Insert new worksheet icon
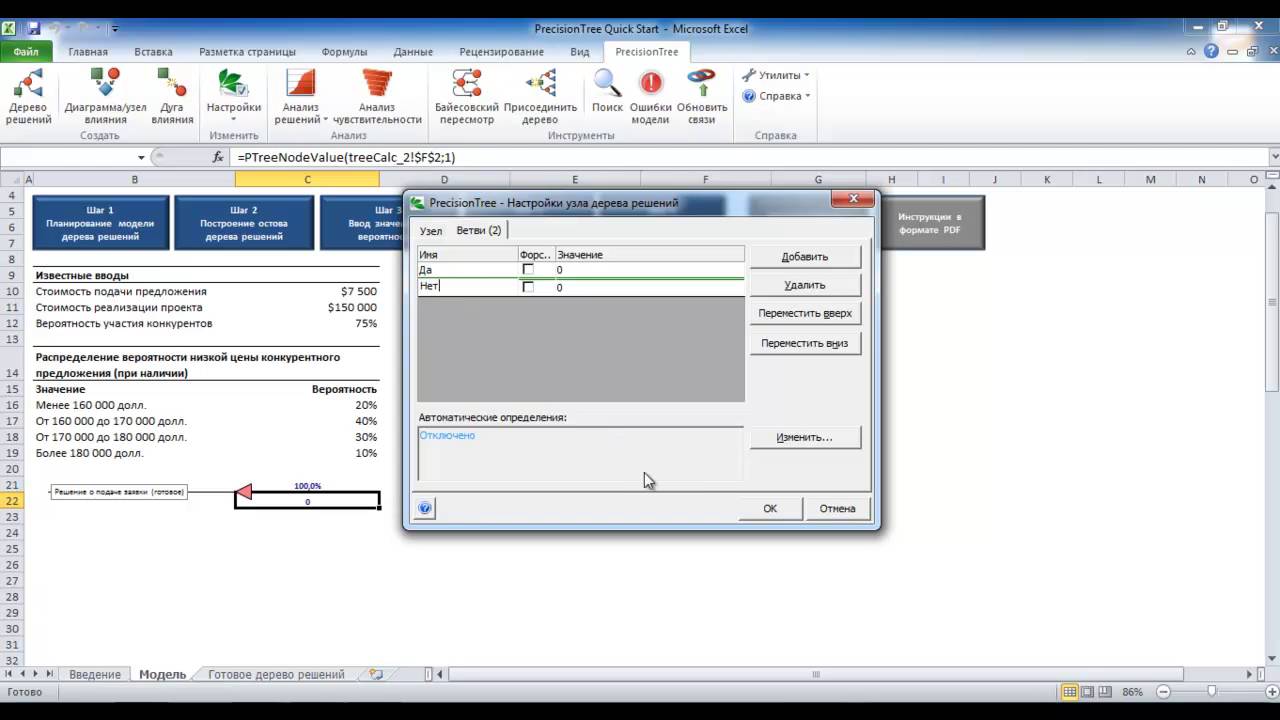Image resolution: width=1280 pixels, height=720 pixels. point(376,674)
